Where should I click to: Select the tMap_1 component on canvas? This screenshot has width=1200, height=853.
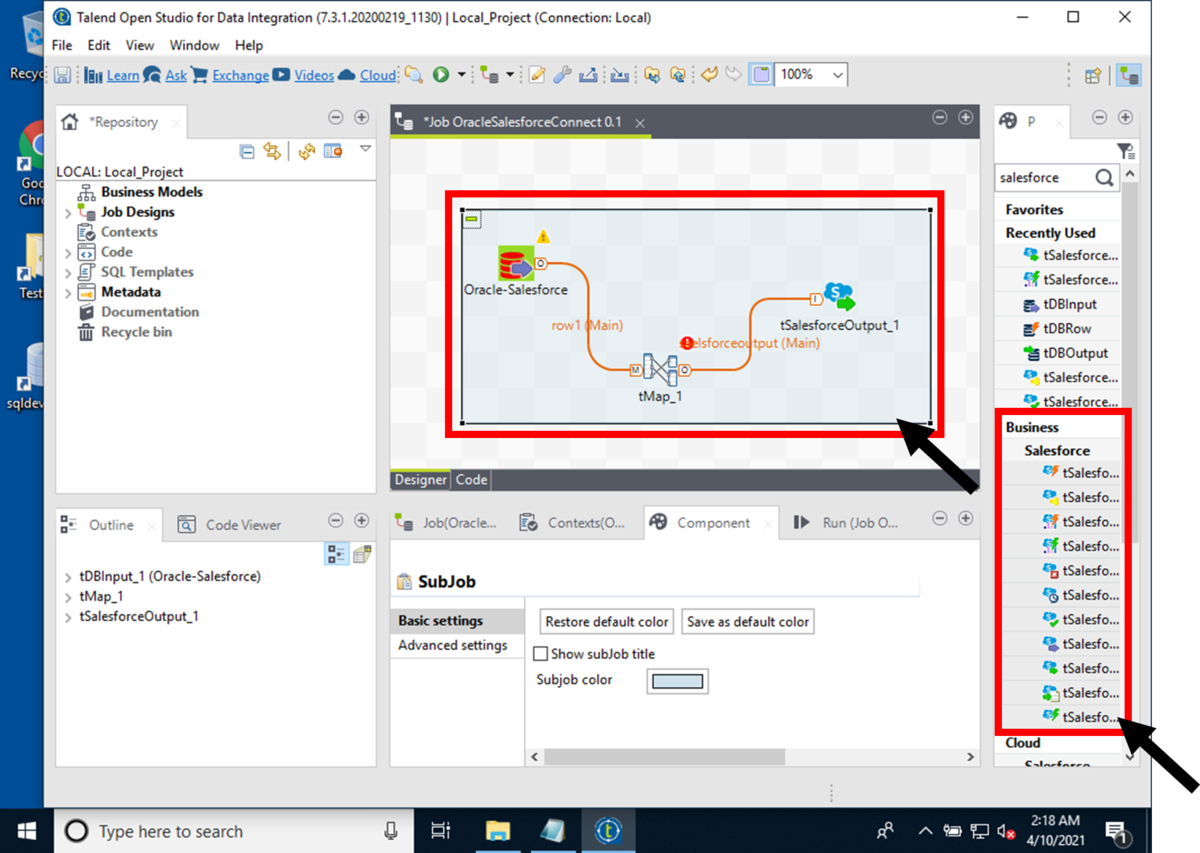point(660,370)
